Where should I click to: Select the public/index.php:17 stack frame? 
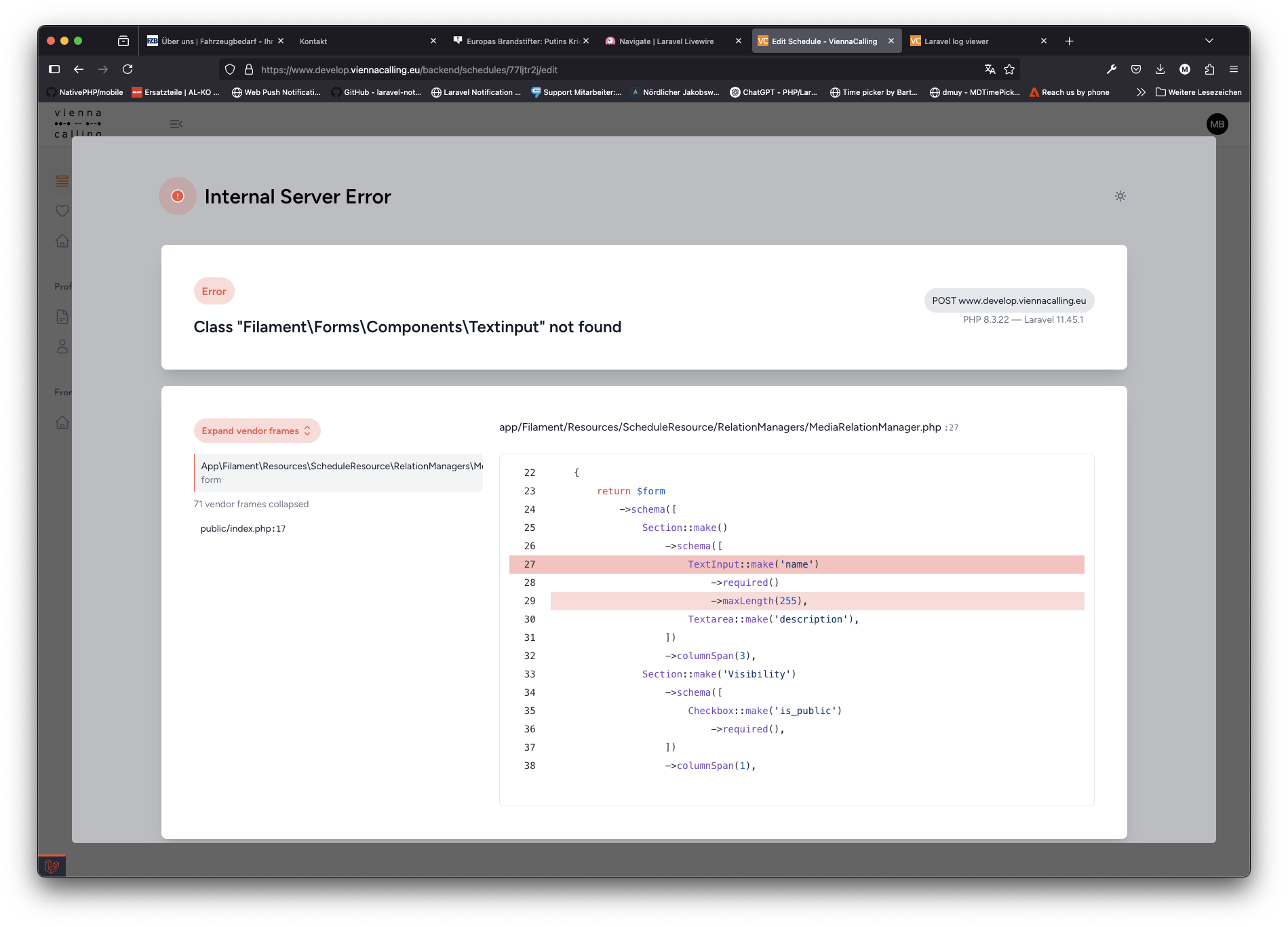coord(243,529)
